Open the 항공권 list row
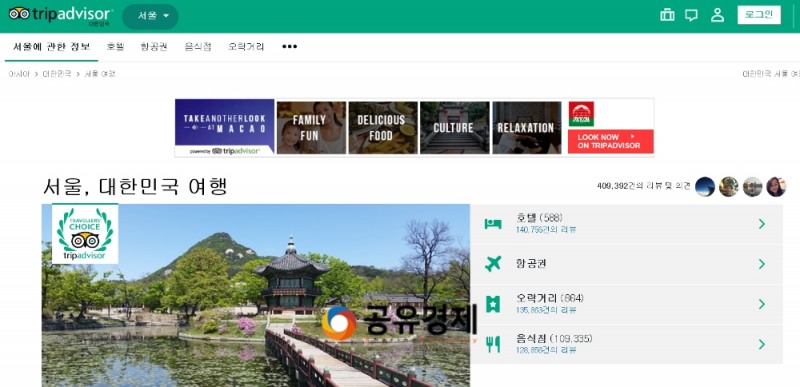The width and height of the screenshot is (800, 387). coord(626,264)
